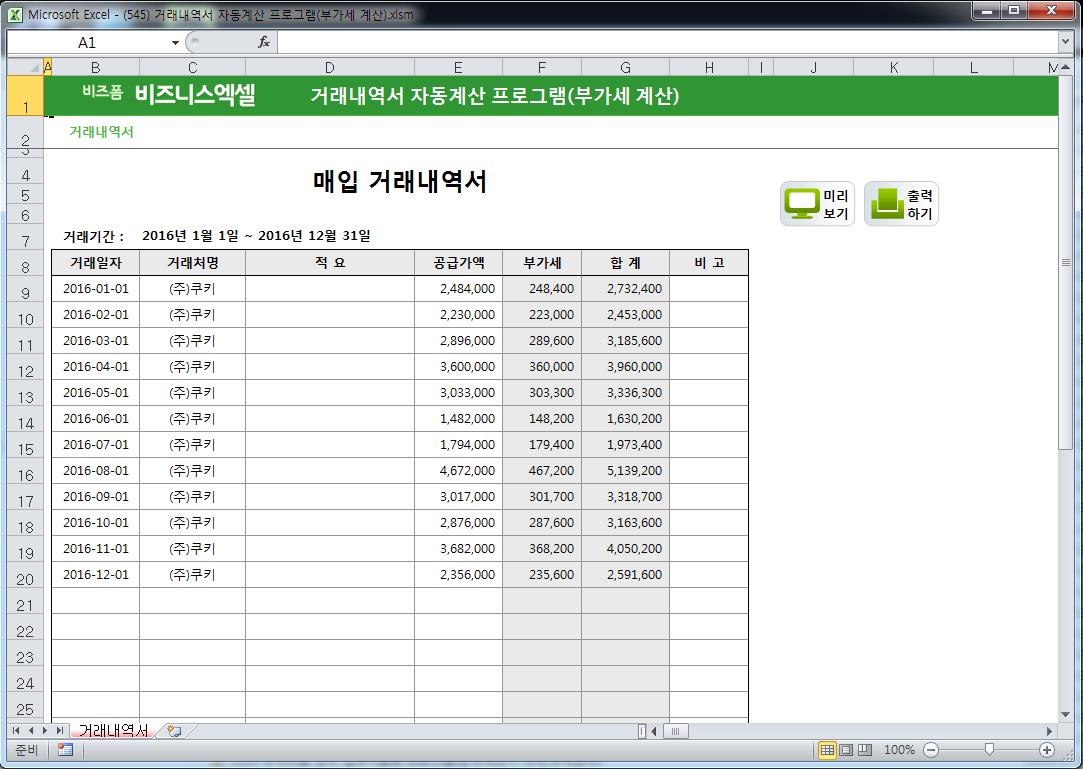Switch to Page Layout view

tap(846, 750)
